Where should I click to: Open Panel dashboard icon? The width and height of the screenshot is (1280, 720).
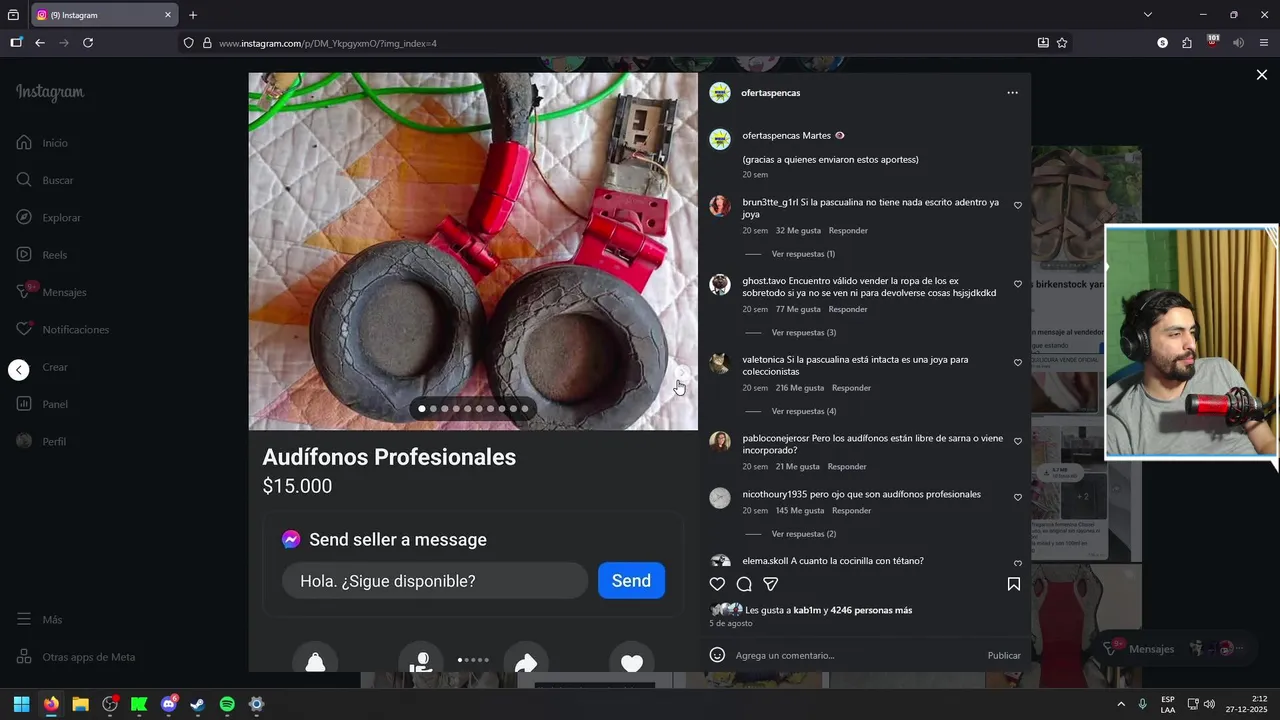point(25,404)
